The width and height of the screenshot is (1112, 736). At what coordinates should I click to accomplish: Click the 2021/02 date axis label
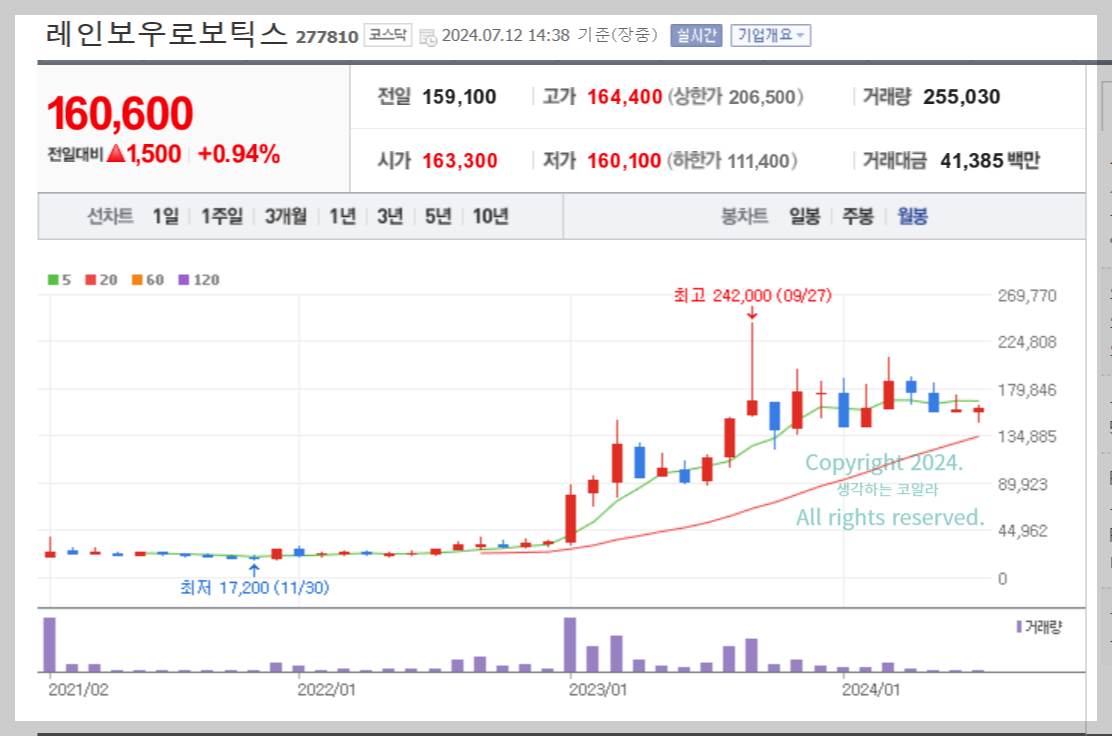click(79, 690)
